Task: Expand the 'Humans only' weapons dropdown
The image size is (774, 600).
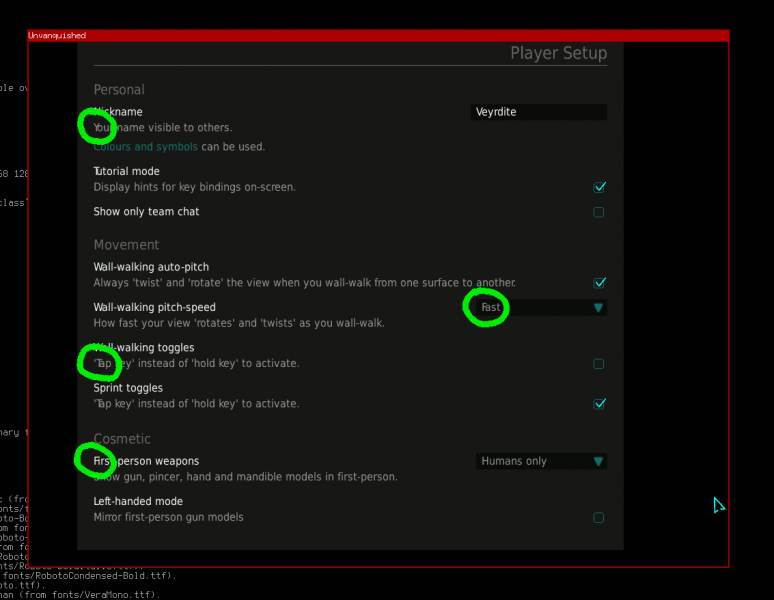Action: pos(535,462)
